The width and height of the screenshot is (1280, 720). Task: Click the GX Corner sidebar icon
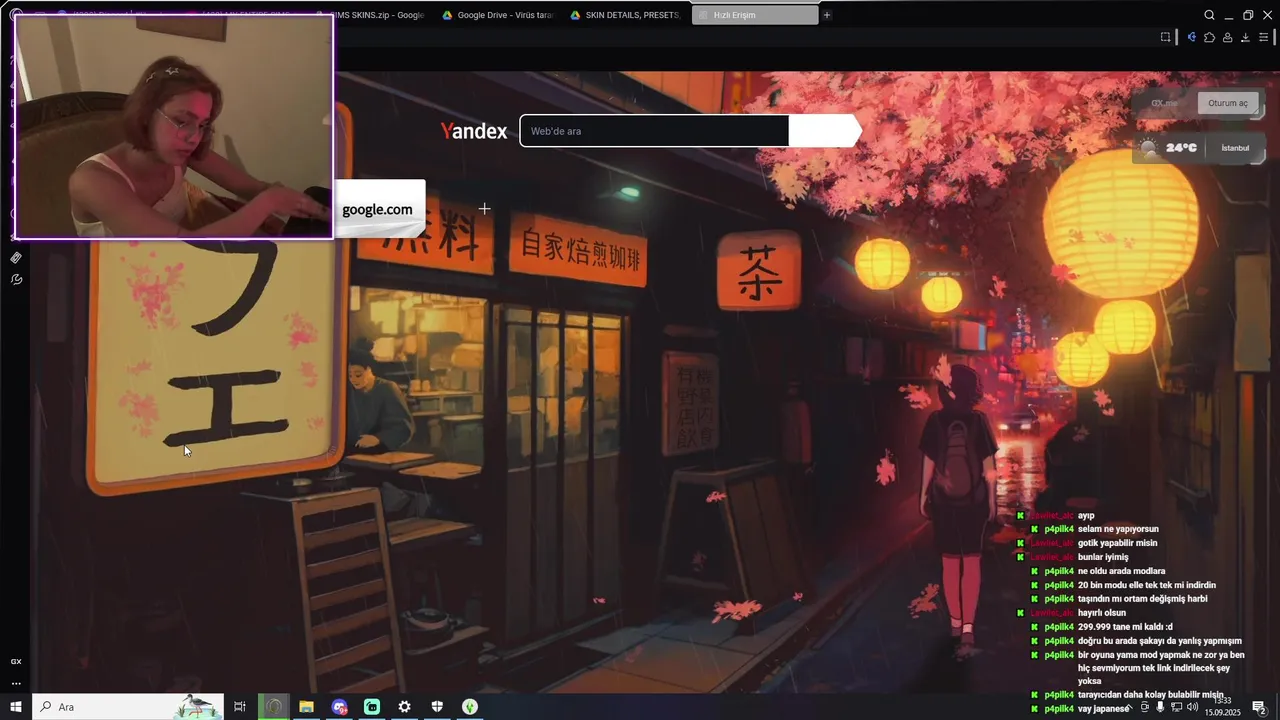tap(16, 662)
